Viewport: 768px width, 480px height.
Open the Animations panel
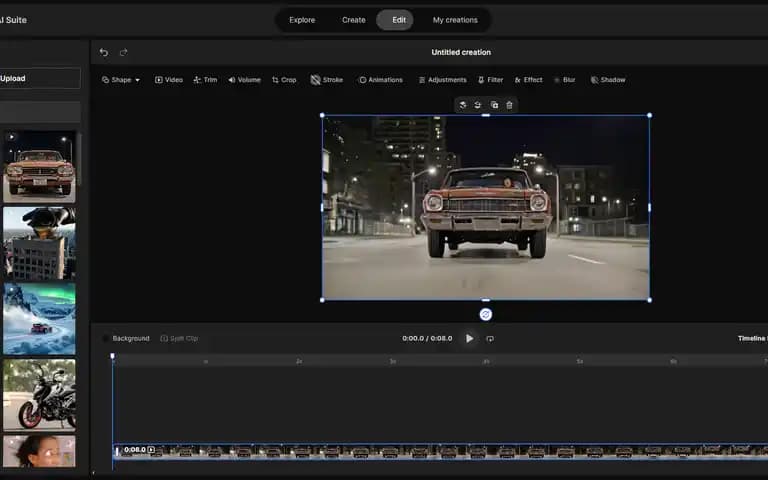pyautogui.click(x=381, y=80)
